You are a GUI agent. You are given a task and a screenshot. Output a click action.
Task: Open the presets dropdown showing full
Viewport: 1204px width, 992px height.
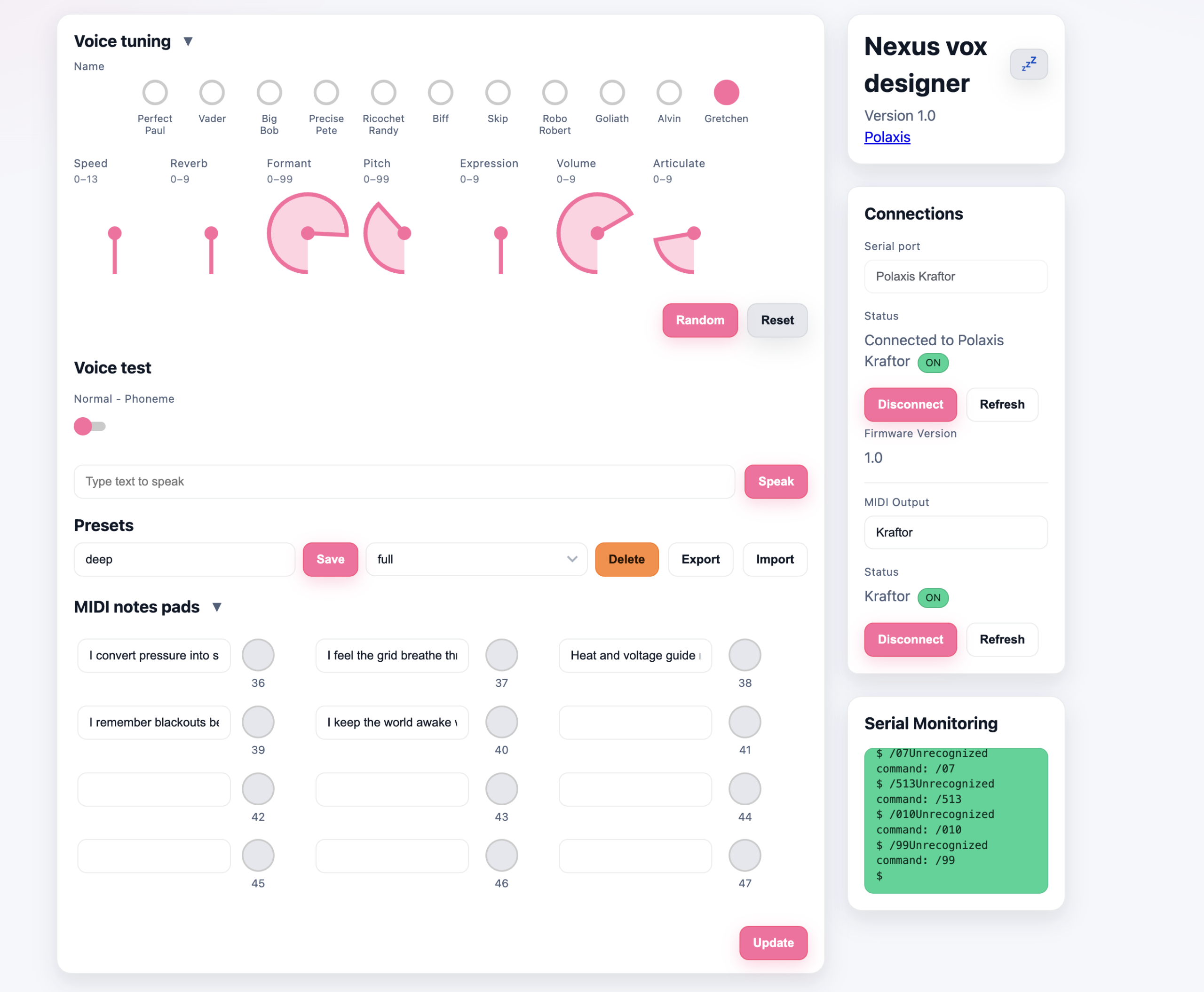coord(475,559)
